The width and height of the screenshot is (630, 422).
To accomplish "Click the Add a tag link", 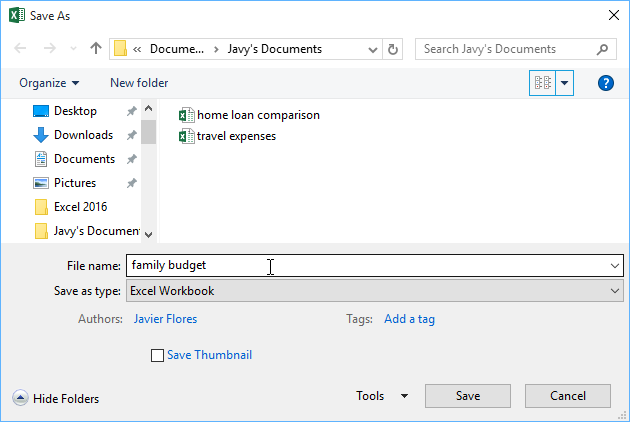I will point(409,319).
